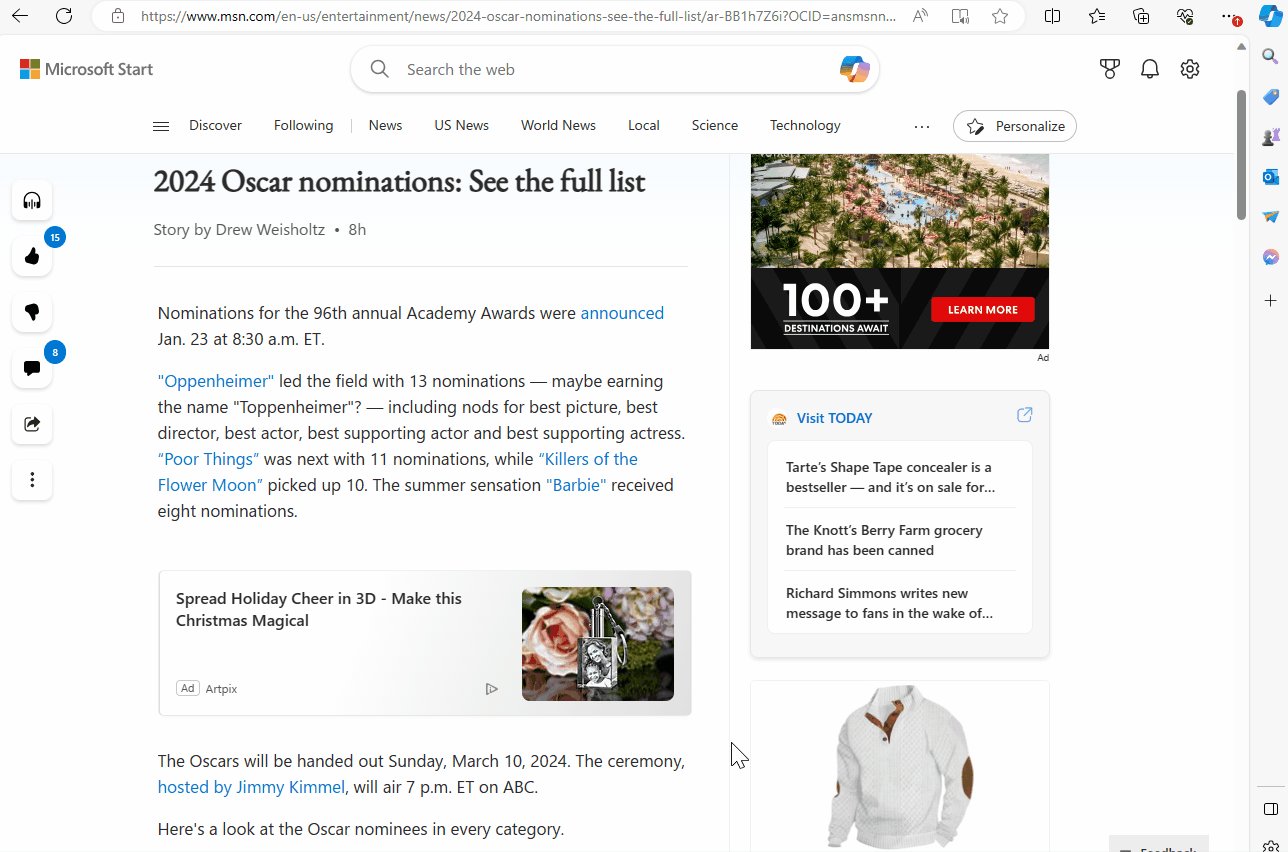This screenshot has width=1288, height=852.
Task: Open article more options dots
Action: coord(32,480)
